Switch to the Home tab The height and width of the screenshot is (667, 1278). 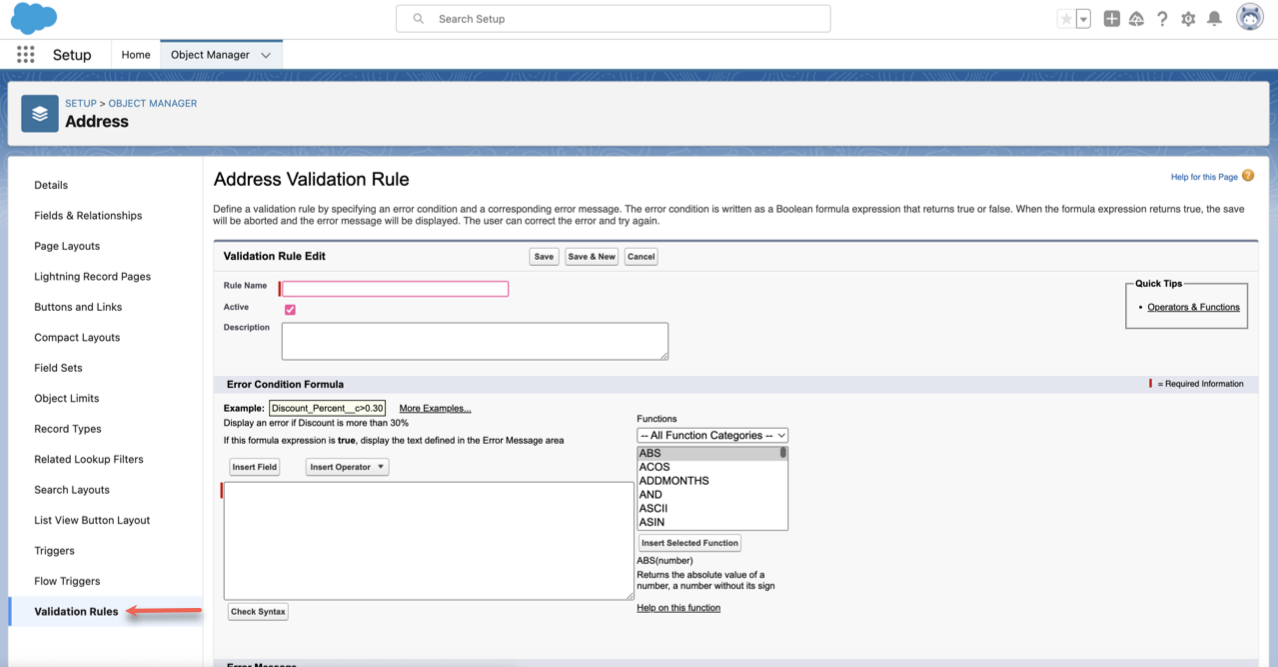pyautogui.click(x=136, y=55)
